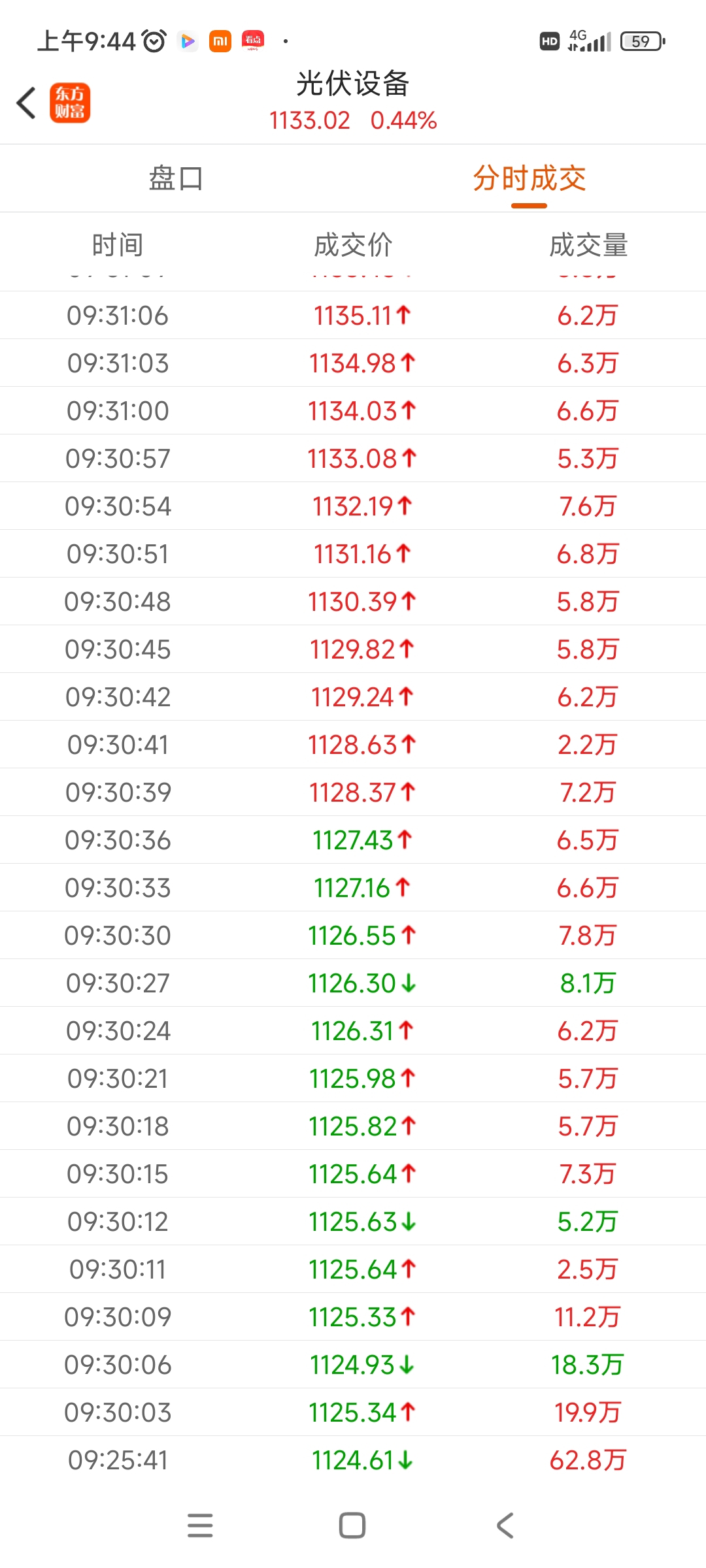This screenshot has width=706, height=1568.
Task: Tap the index value 1133.02
Action: point(310,120)
